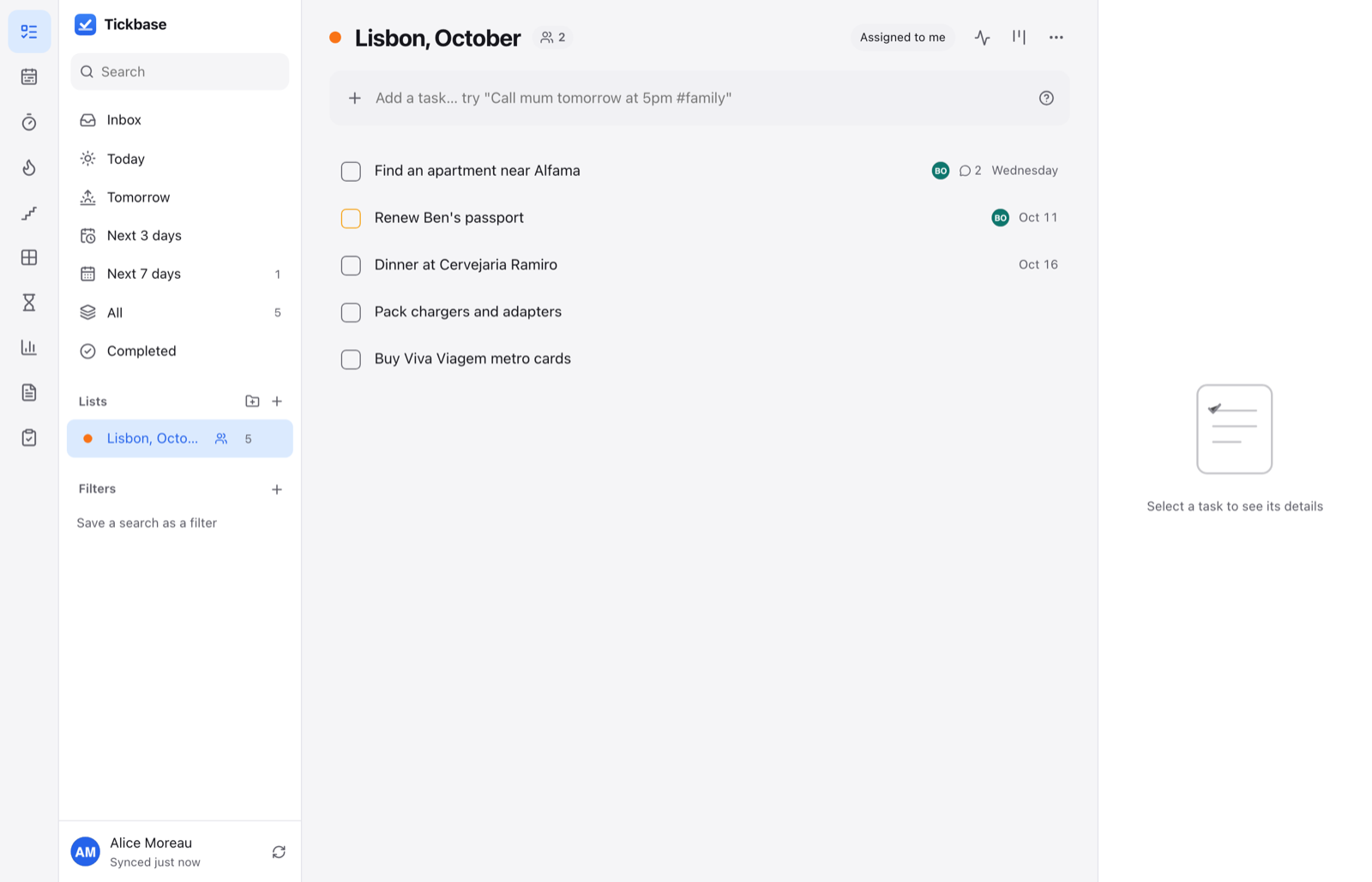Open the calendar icon in left rail
This screenshot has height=882, width=1372.
pos(29,76)
